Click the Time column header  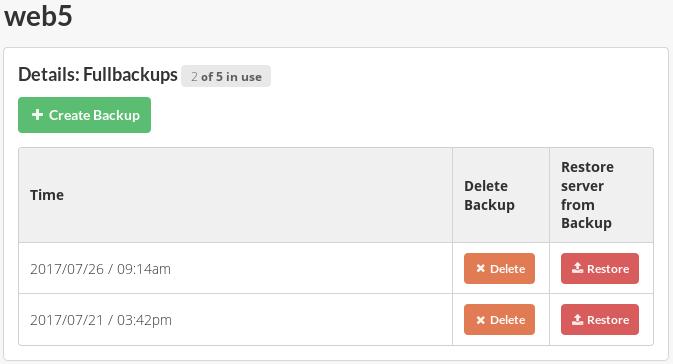coord(47,195)
